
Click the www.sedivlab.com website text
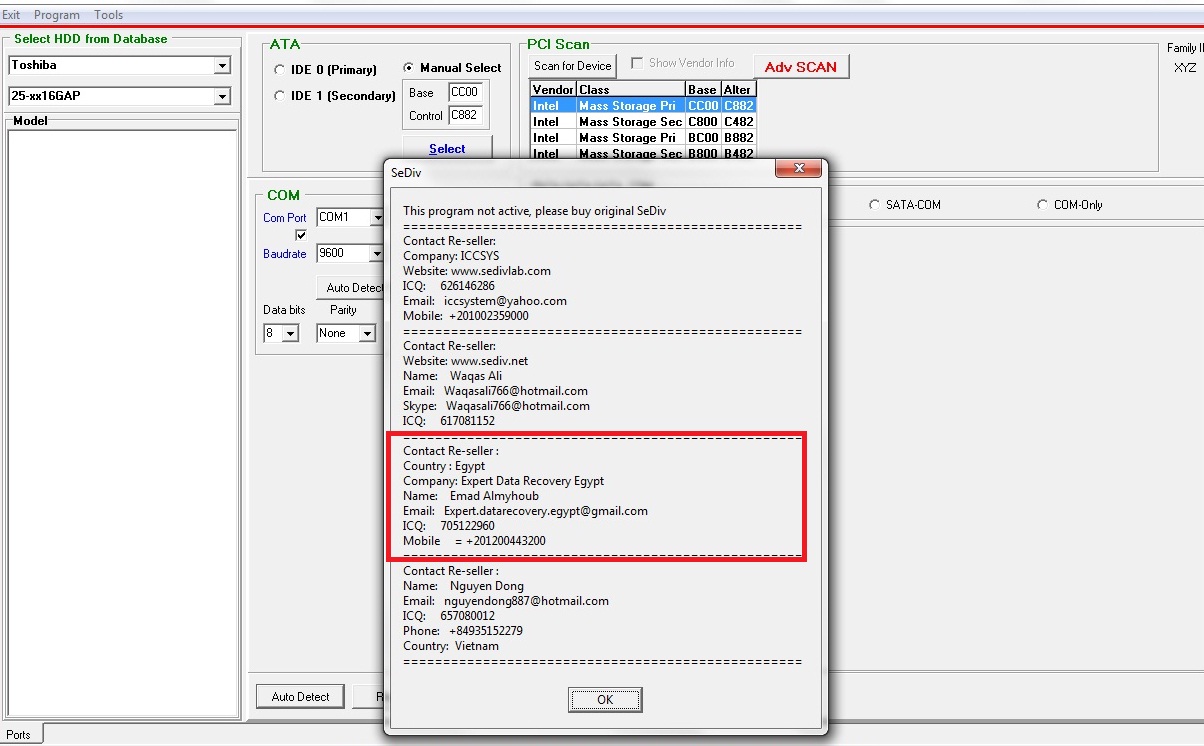pos(500,271)
